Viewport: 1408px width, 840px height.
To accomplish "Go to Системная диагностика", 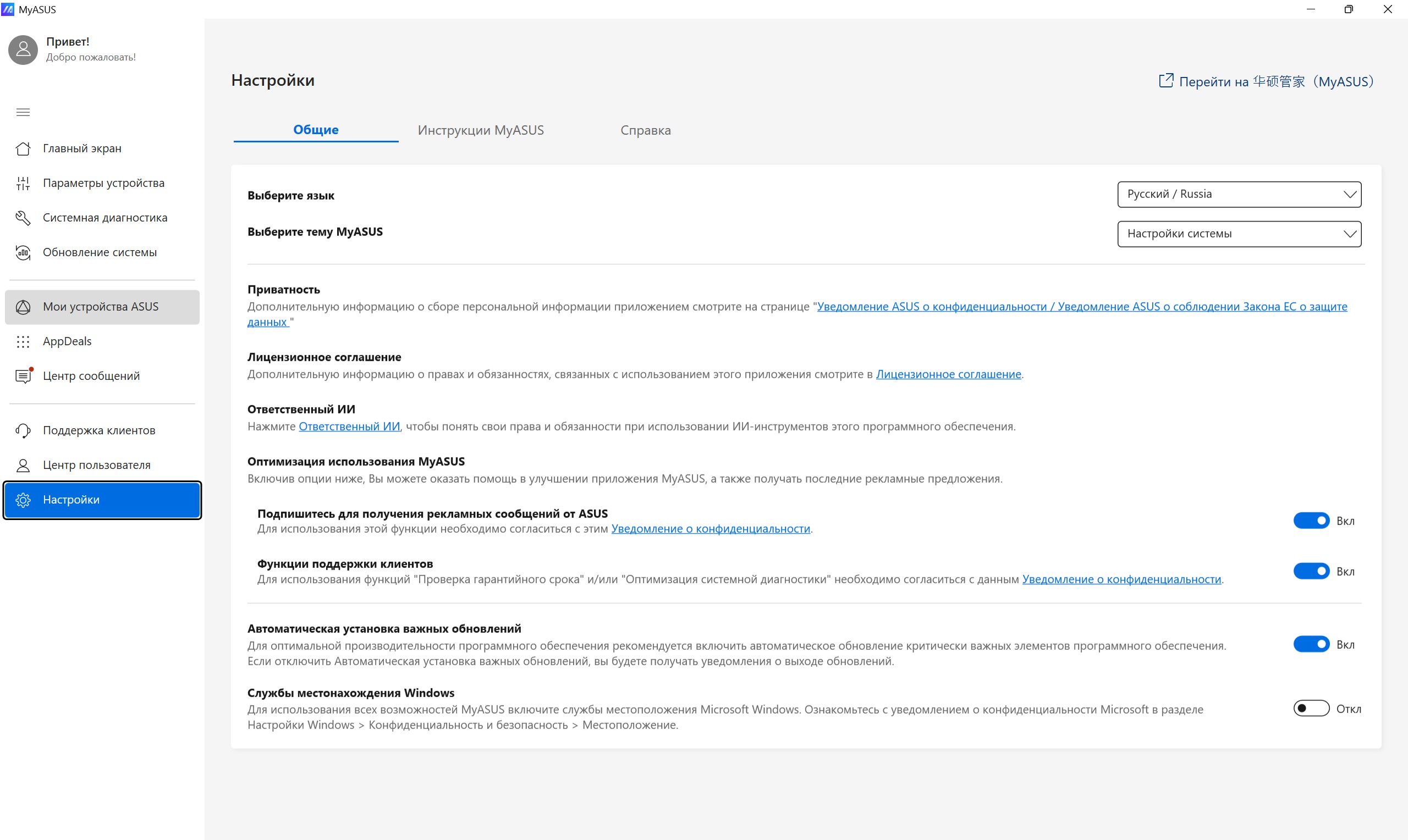I will (x=102, y=218).
